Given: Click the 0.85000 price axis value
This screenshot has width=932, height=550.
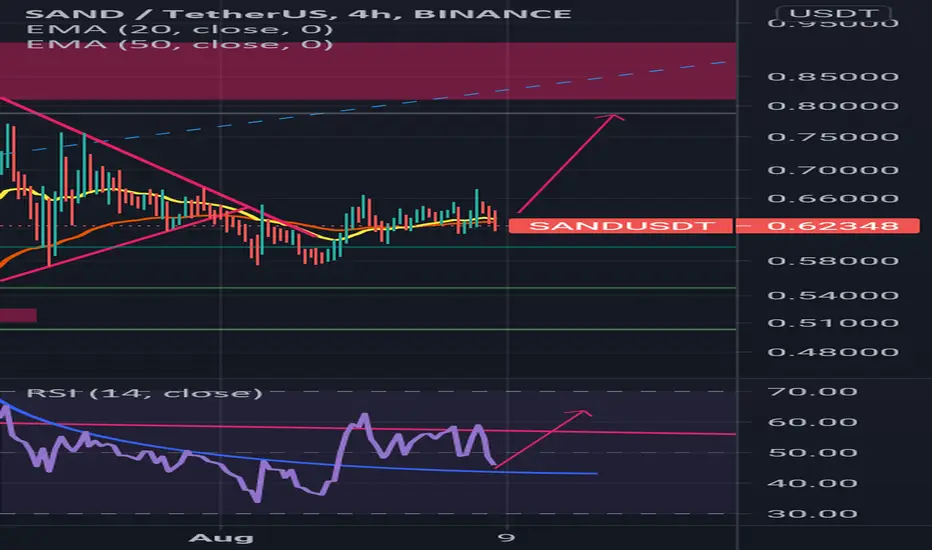Looking at the screenshot, I should coord(833,77).
